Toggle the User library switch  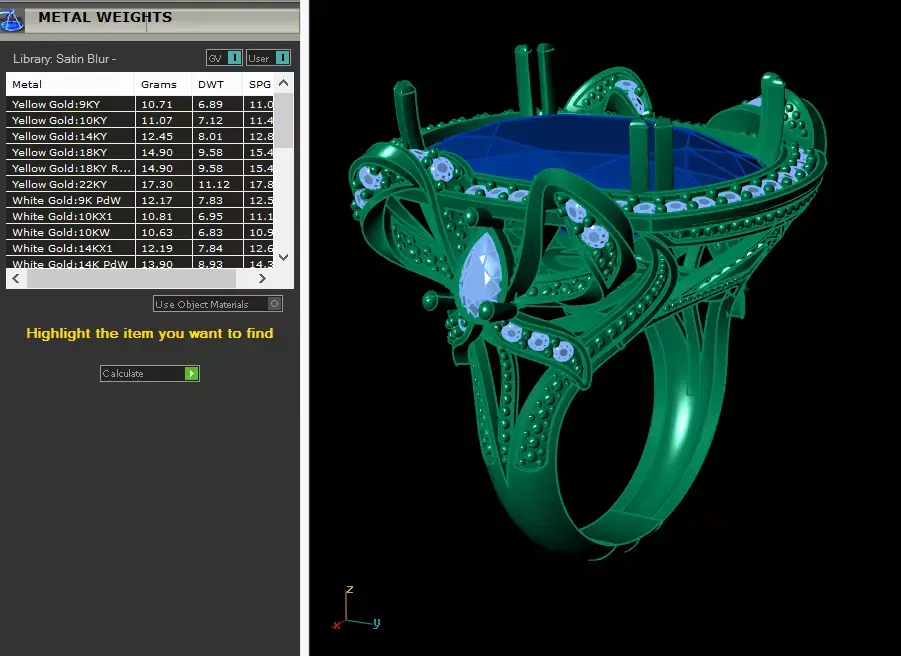(268, 58)
